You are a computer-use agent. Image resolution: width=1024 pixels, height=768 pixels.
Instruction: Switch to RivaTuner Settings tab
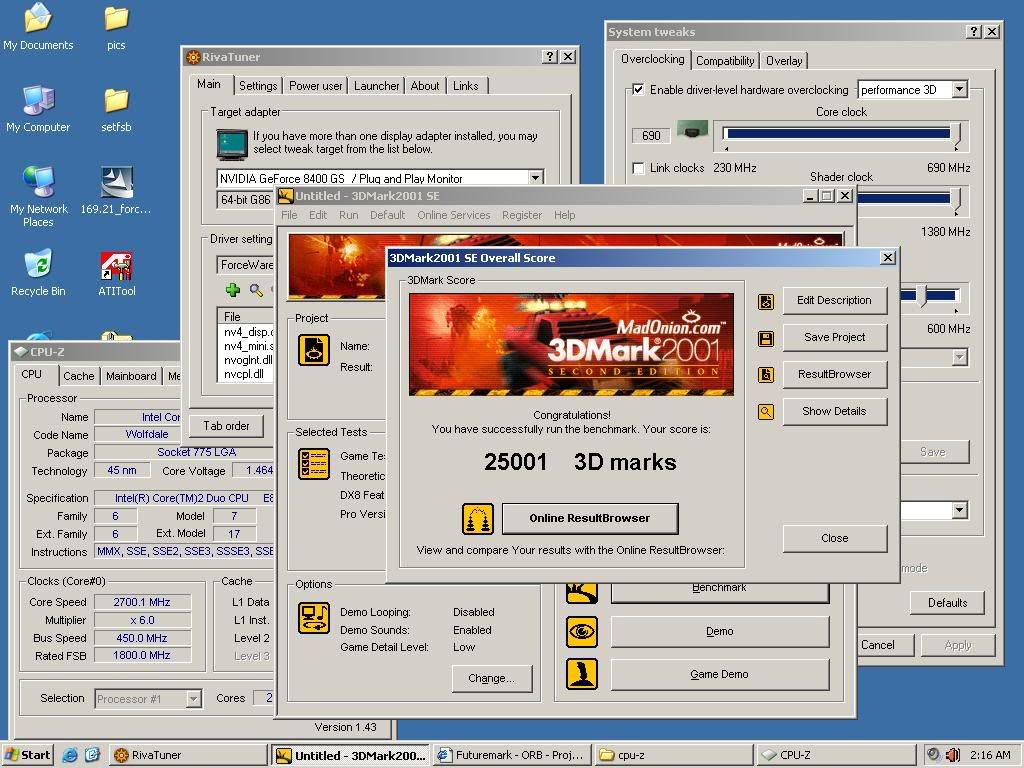coord(258,86)
